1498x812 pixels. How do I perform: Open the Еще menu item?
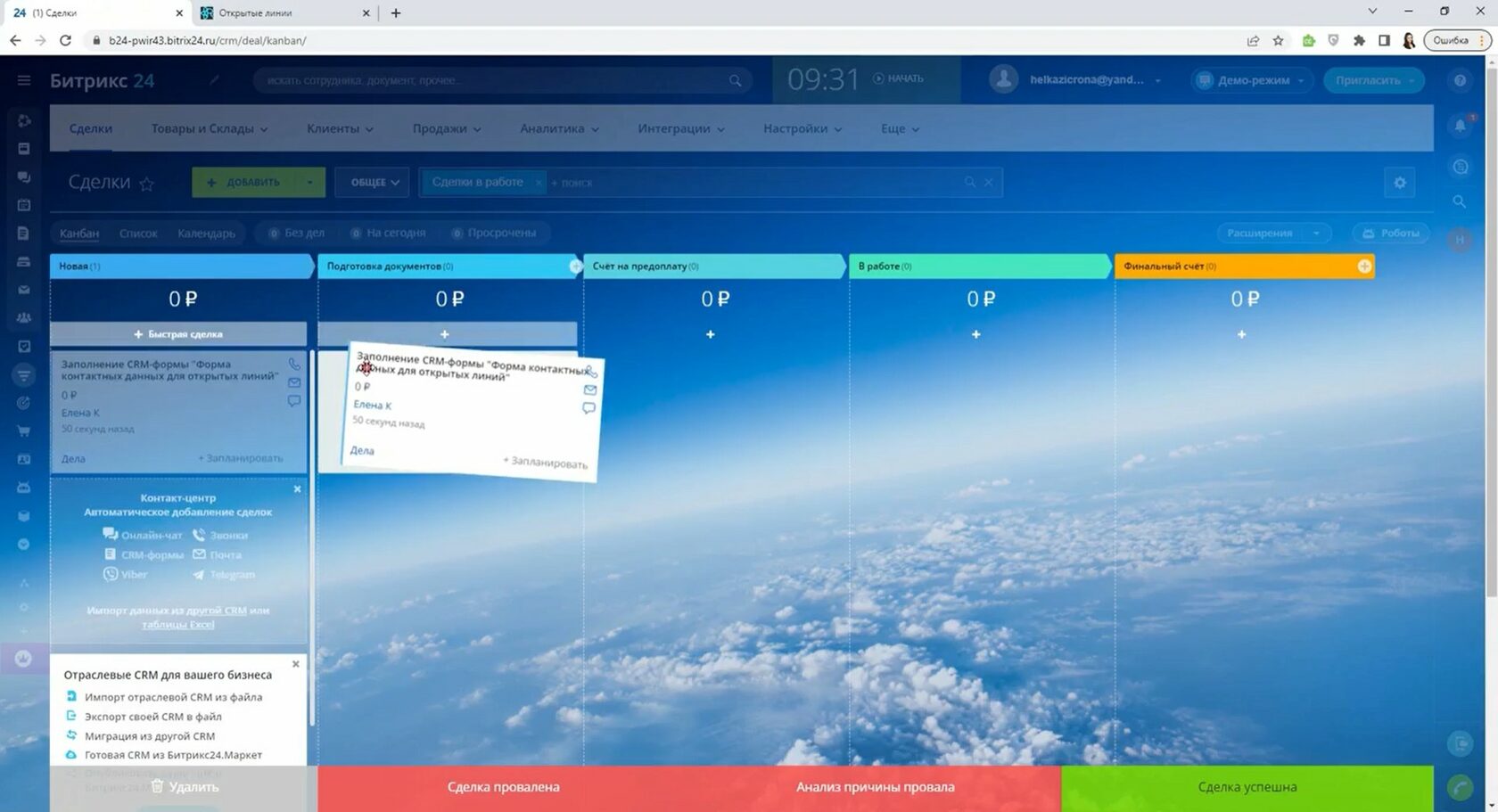(900, 128)
